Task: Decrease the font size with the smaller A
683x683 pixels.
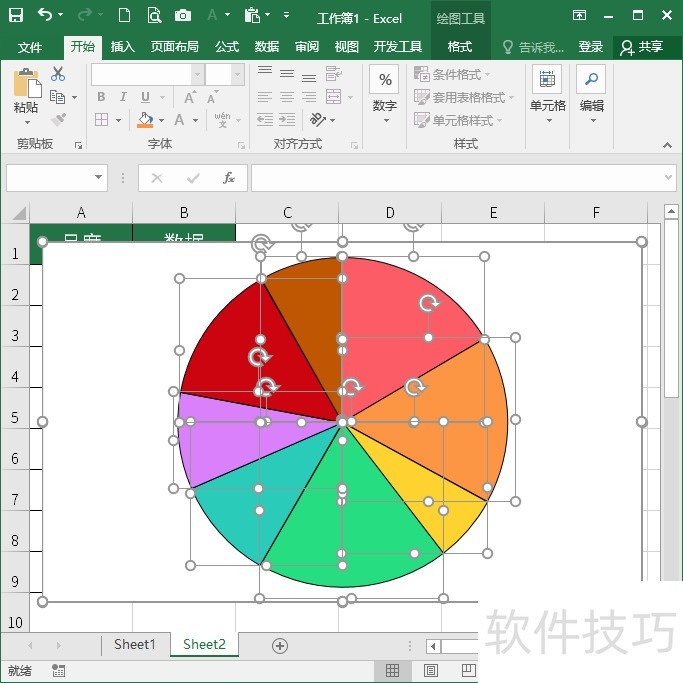Action: click(x=213, y=97)
